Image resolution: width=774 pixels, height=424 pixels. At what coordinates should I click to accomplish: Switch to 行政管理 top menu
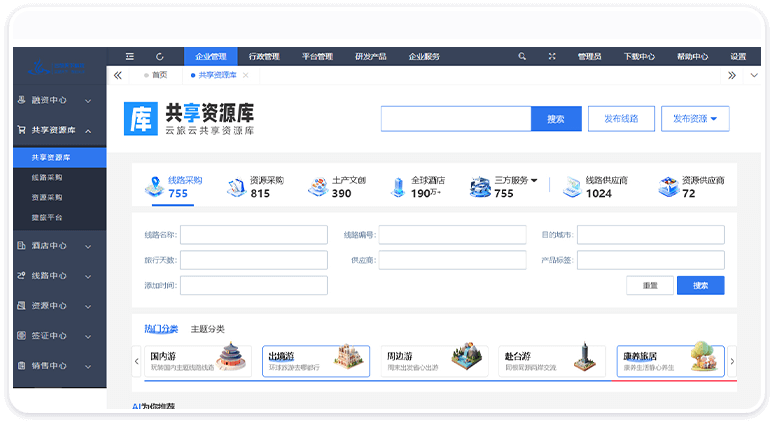click(x=264, y=57)
